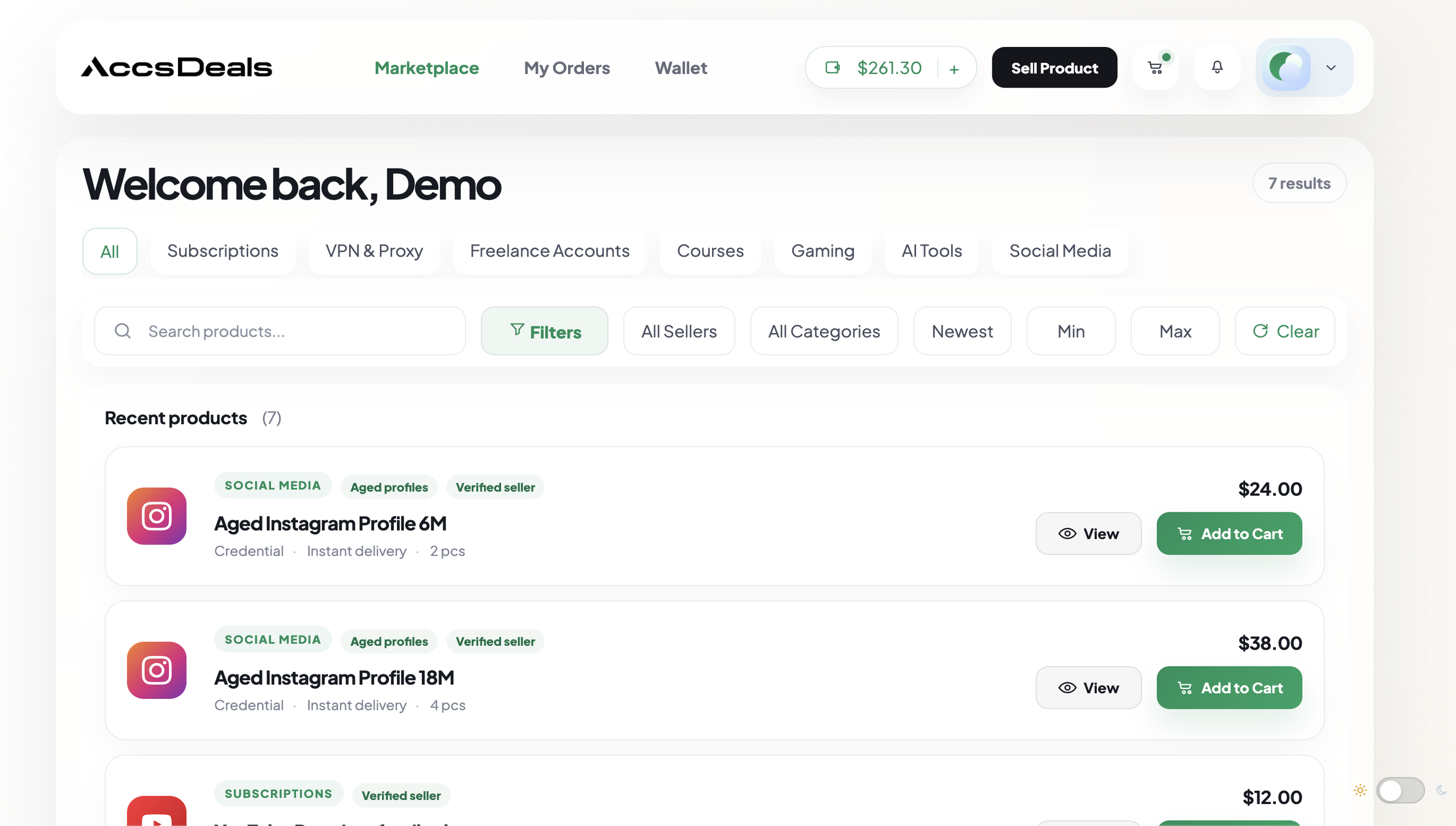Viewport: 1456px width, 826px height.
Task: Click Aged profiles tag on Profile 6M
Action: point(389,488)
